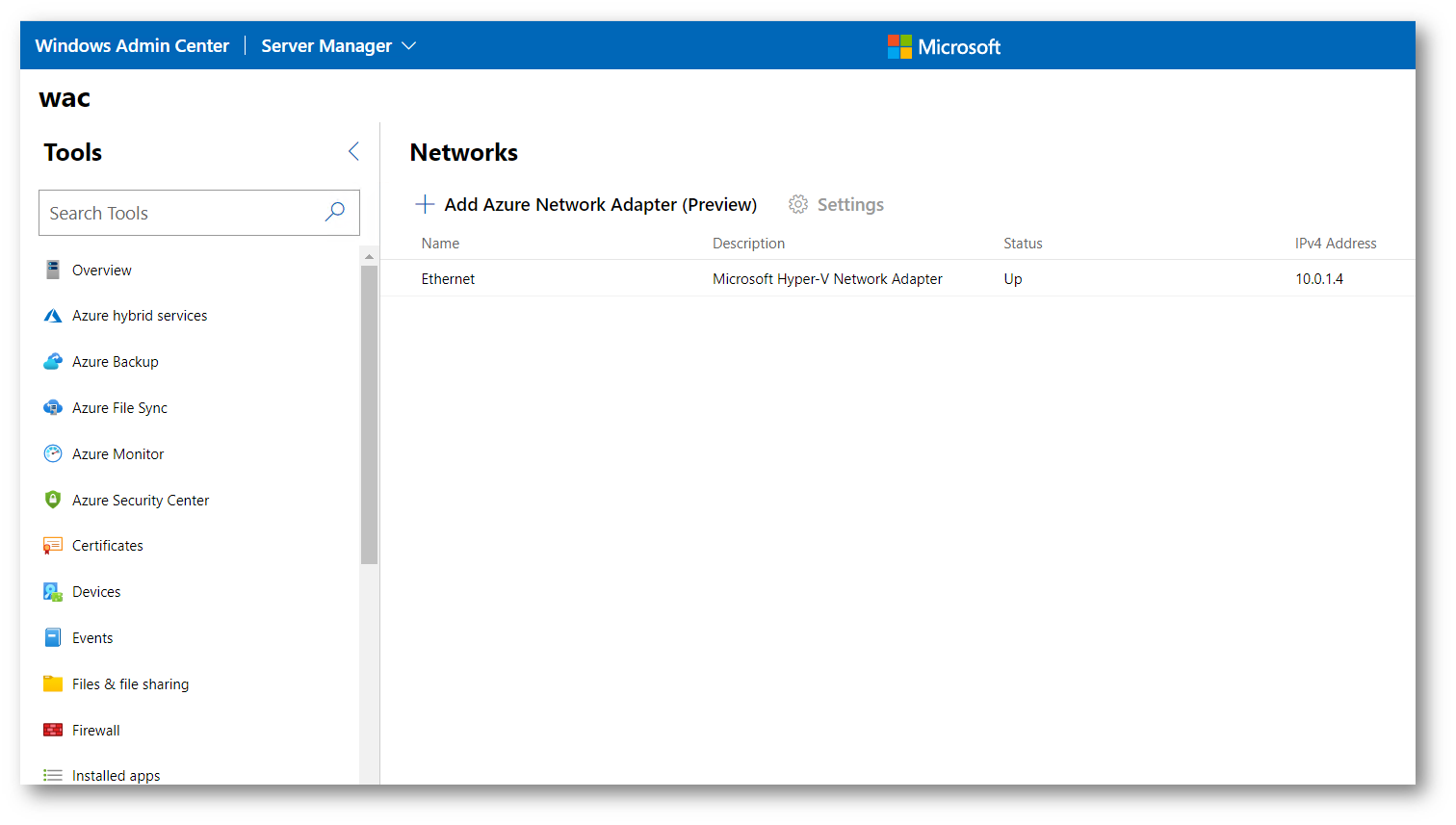Click the Networks page heading
Screen dimensions: 1456x825
(x=464, y=152)
